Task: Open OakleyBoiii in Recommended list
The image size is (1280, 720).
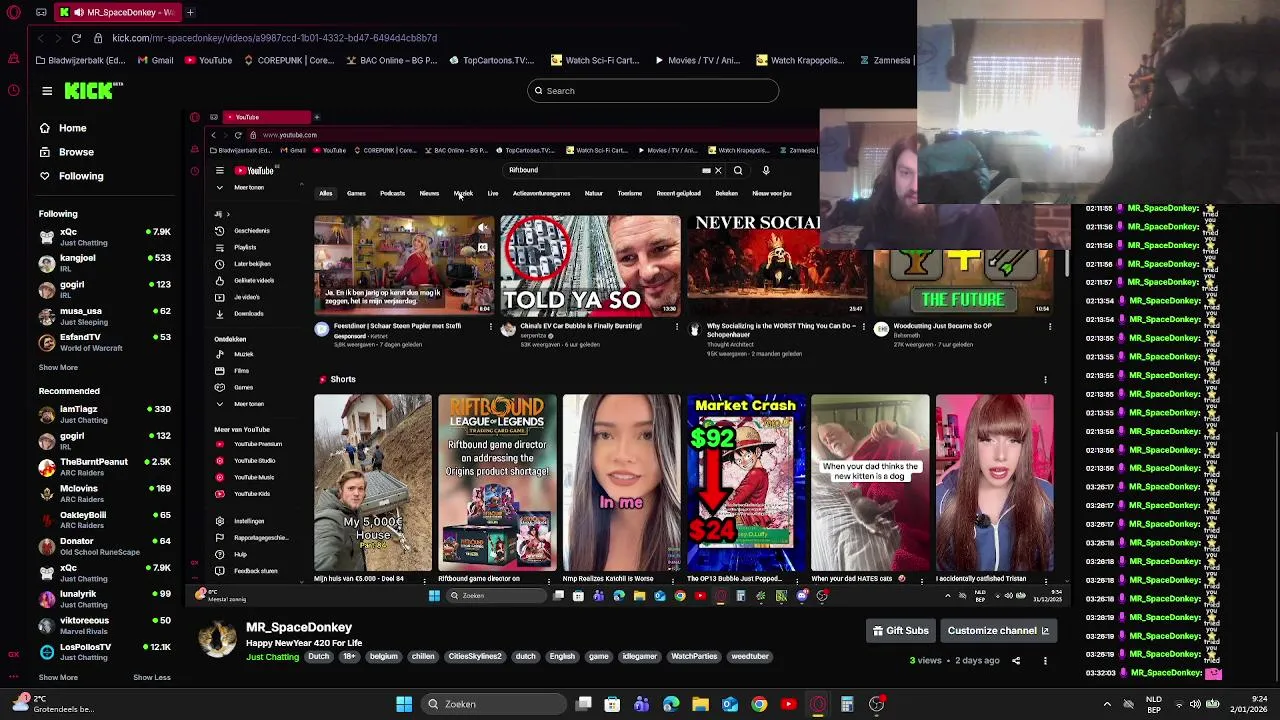Action: click(x=105, y=520)
